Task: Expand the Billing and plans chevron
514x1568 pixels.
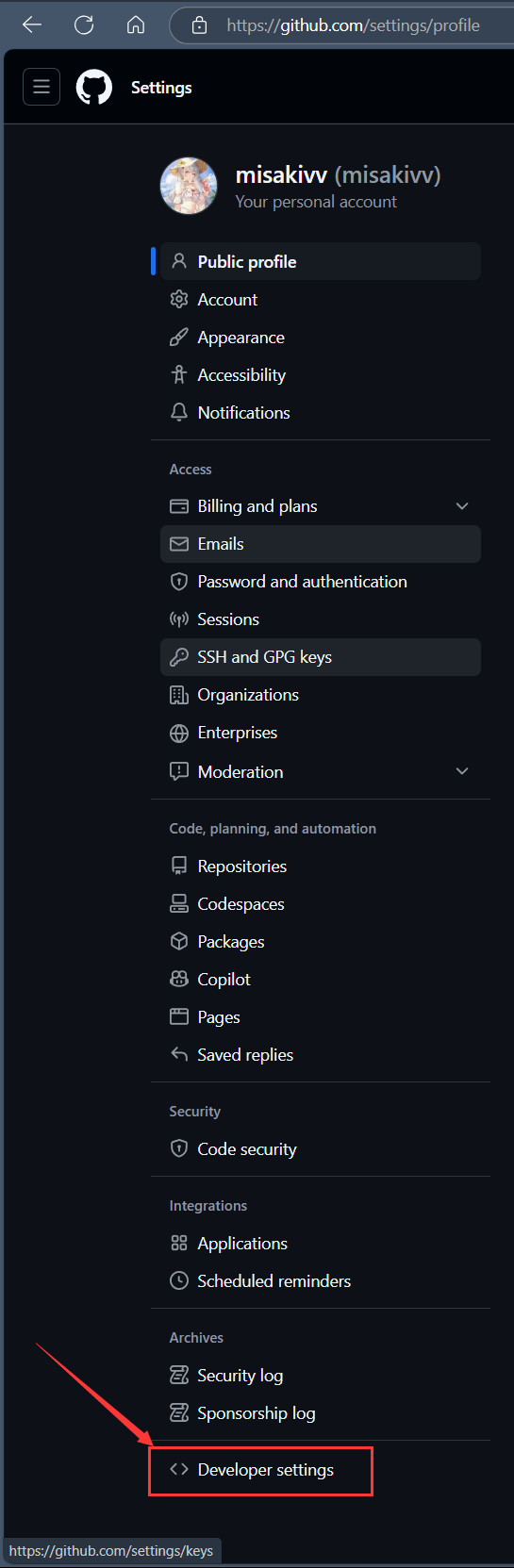Action: click(462, 506)
